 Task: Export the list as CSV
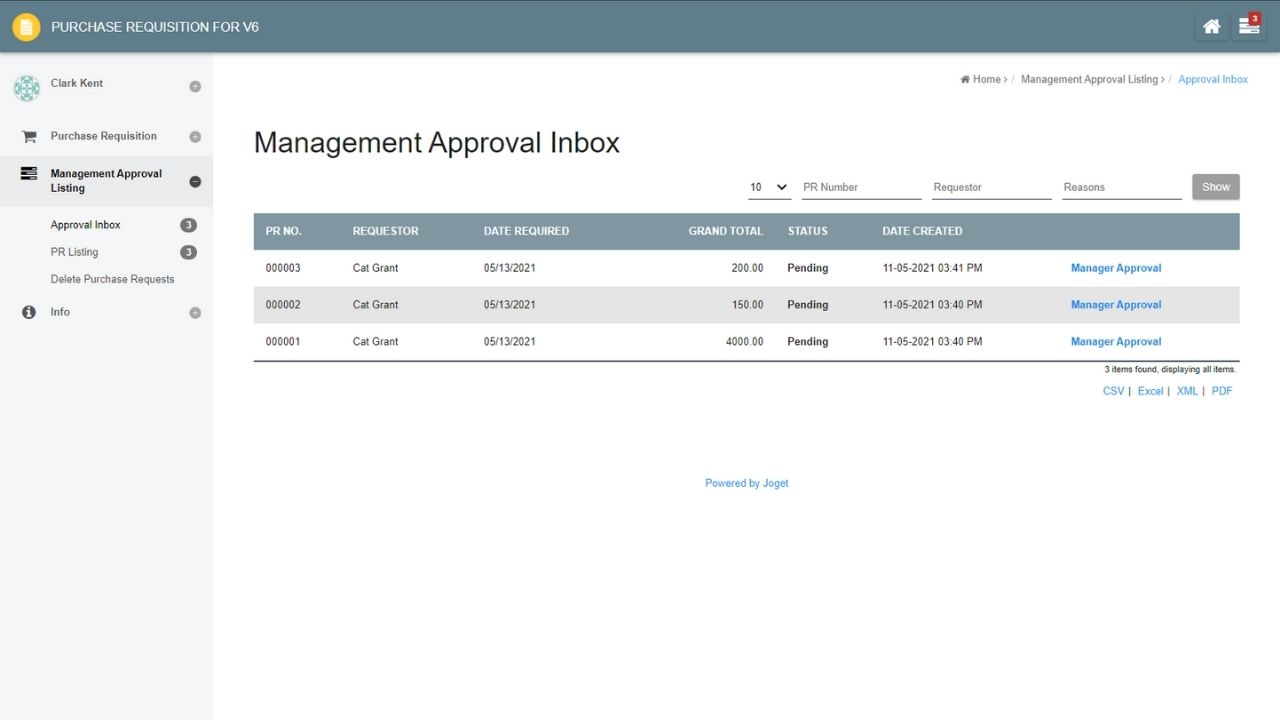point(1113,391)
